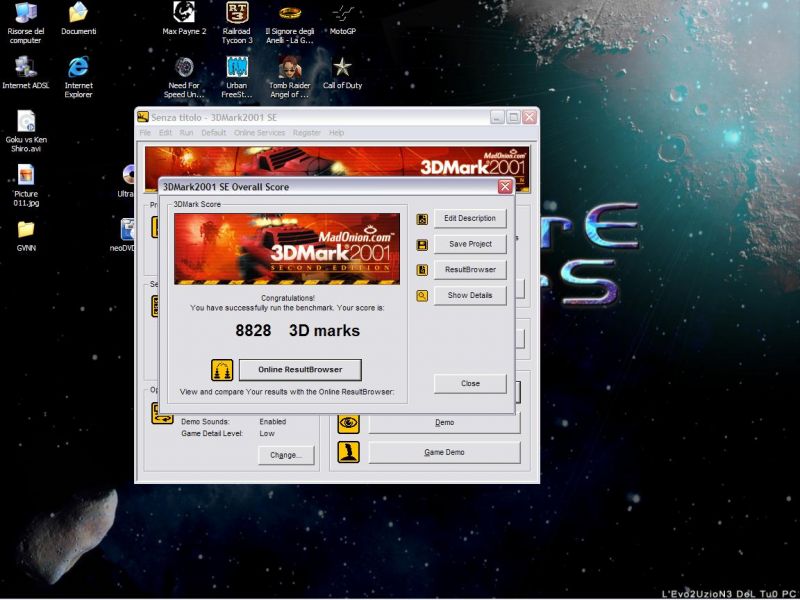Click the Game Demo joystick icon
Viewport: 800px width, 600px height.
[x=348, y=452]
